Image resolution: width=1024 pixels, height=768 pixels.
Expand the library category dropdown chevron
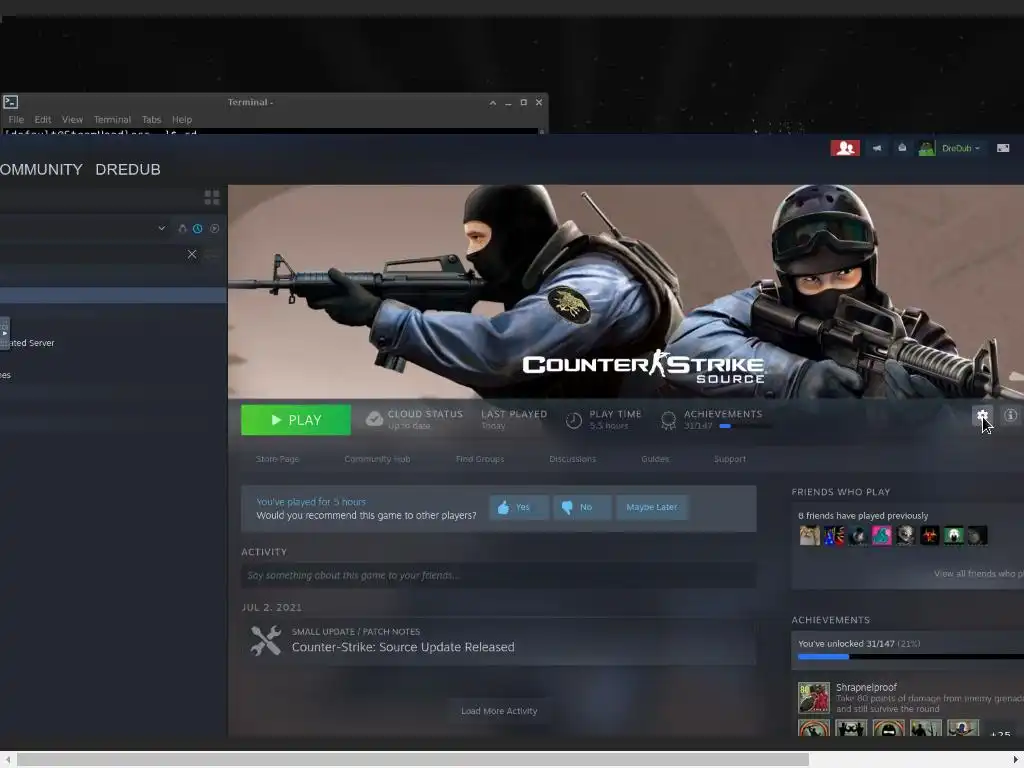click(x=161, y=229)
